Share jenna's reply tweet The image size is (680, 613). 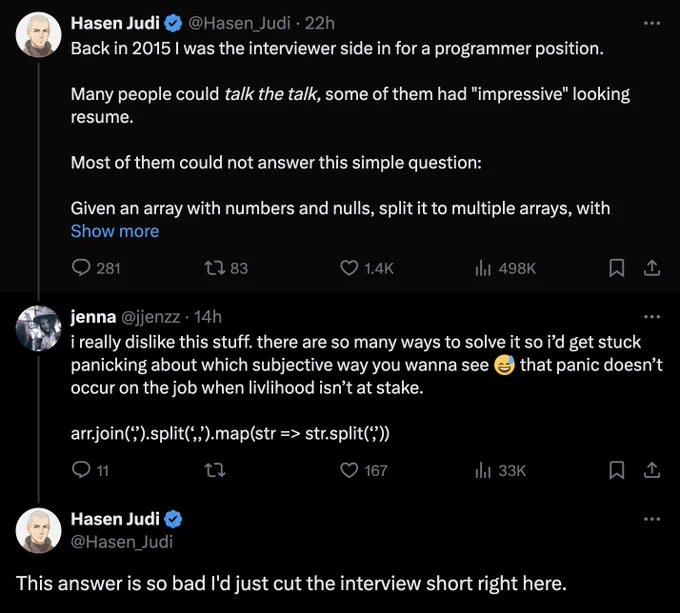coord(651,470)
